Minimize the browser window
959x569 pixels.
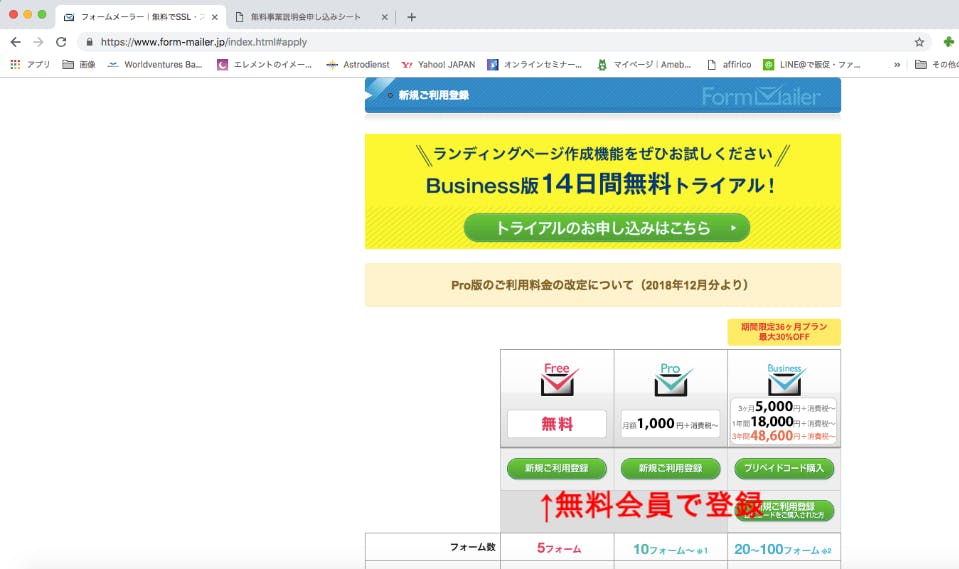pyautogui.click(x=28, y=14)
